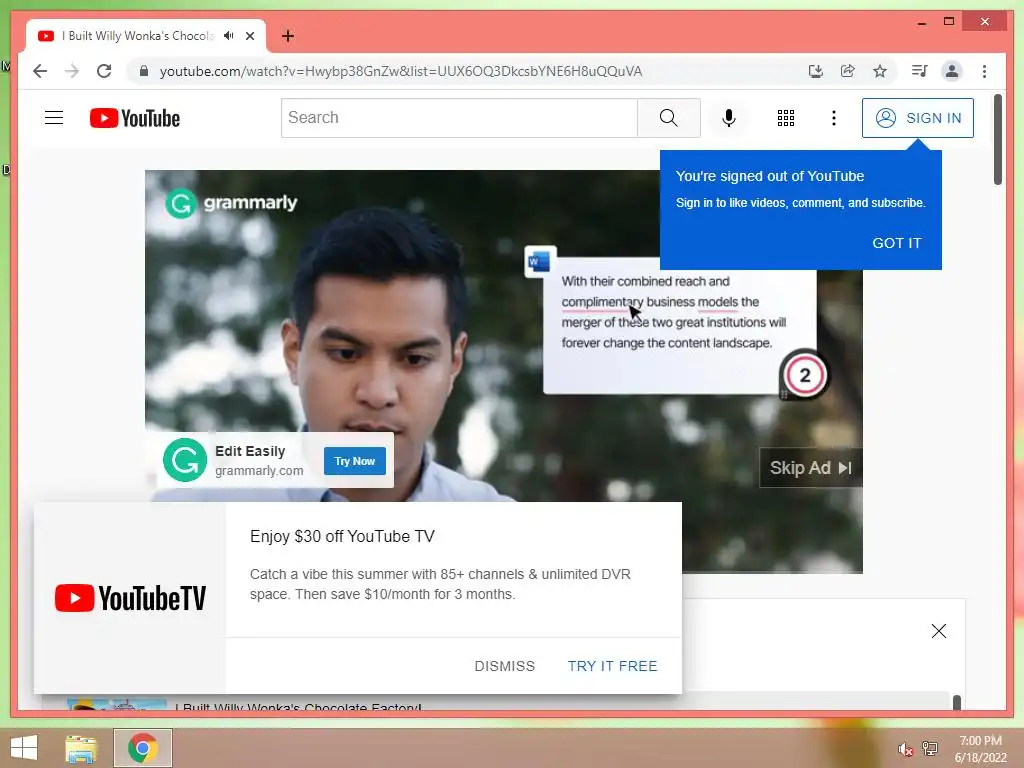Open a new browser tab

point(287,36)
